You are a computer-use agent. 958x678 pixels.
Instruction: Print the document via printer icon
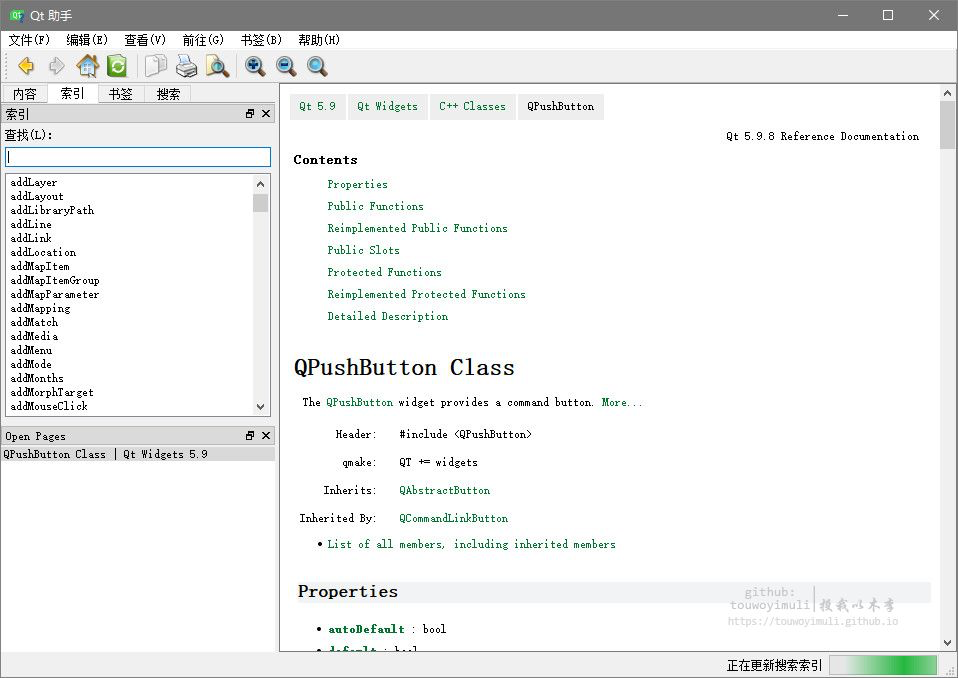187,66
